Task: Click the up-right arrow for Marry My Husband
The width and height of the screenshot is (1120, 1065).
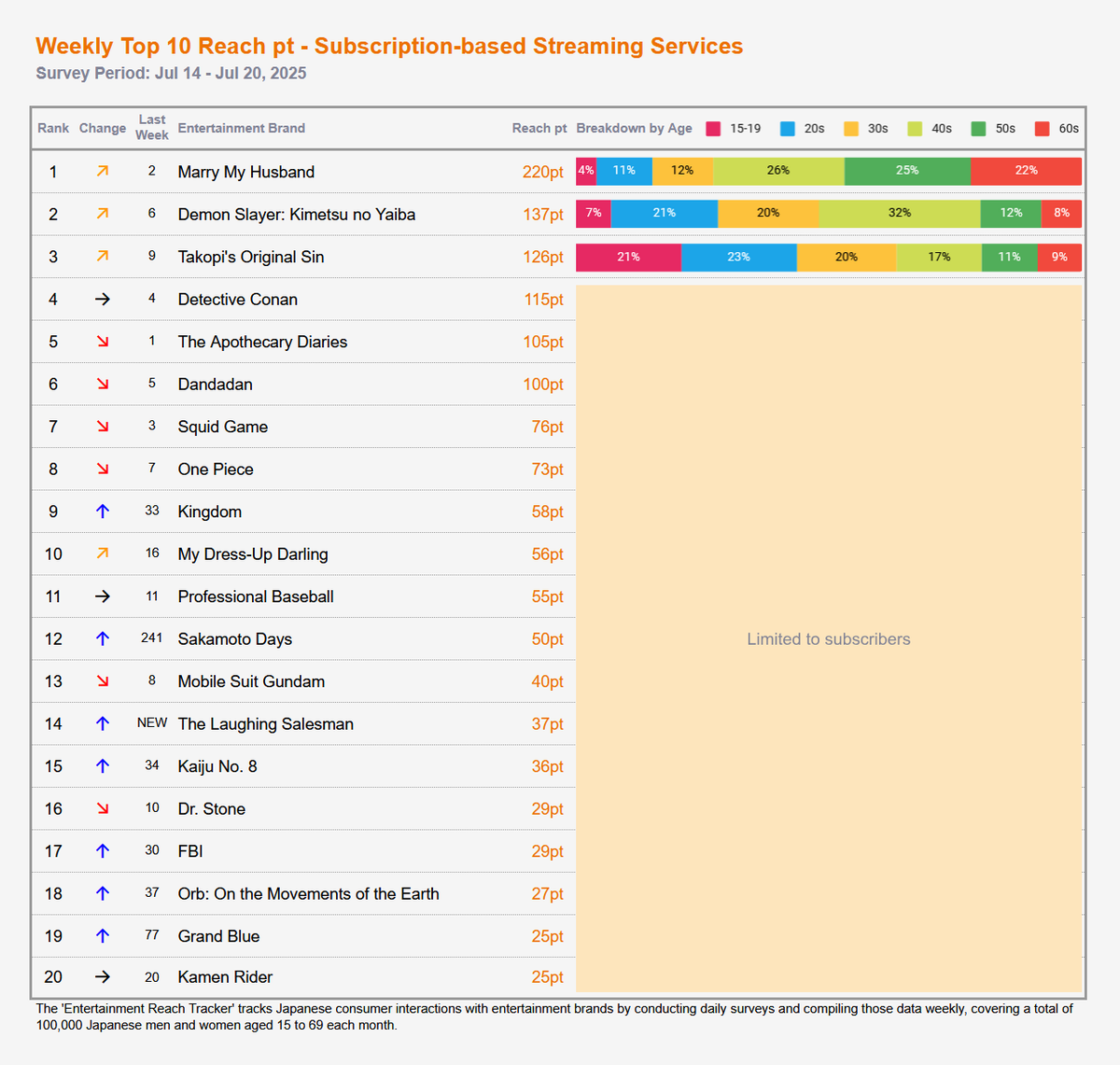Action: click(x=103, y=171)
